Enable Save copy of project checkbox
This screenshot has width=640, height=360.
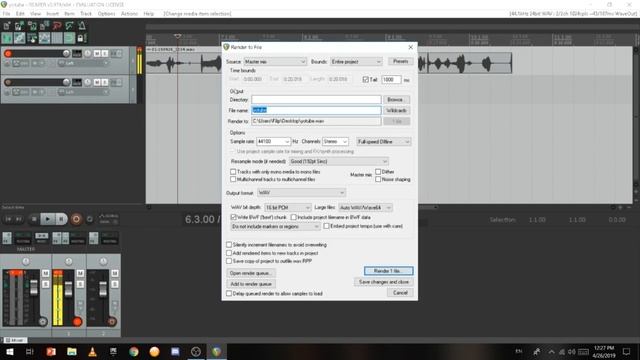(229, 261)
